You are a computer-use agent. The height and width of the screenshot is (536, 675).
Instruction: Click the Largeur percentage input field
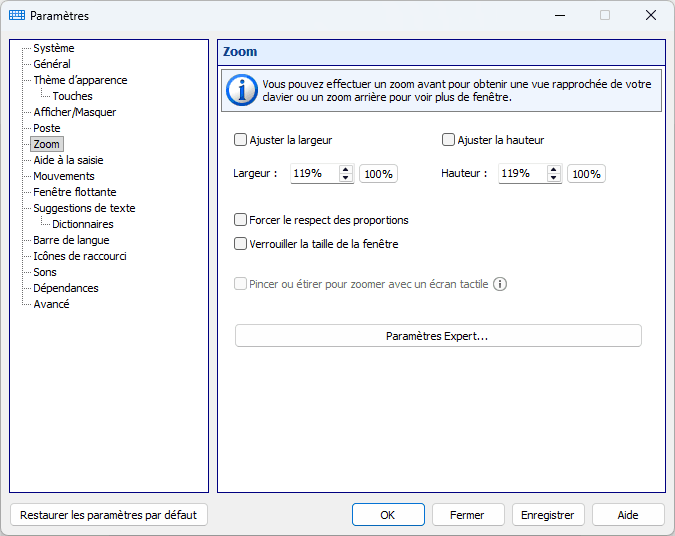tap(315, 174)
